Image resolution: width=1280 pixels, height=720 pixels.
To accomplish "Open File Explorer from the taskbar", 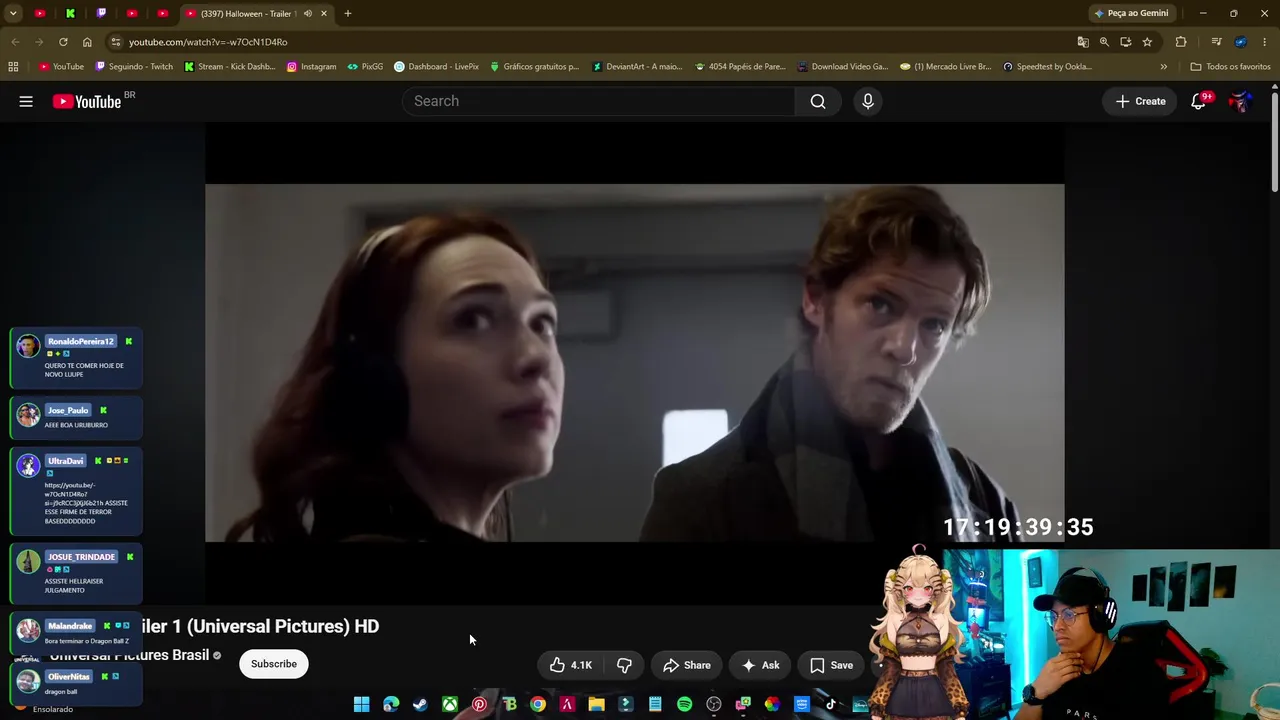I will tap(596, 705).
